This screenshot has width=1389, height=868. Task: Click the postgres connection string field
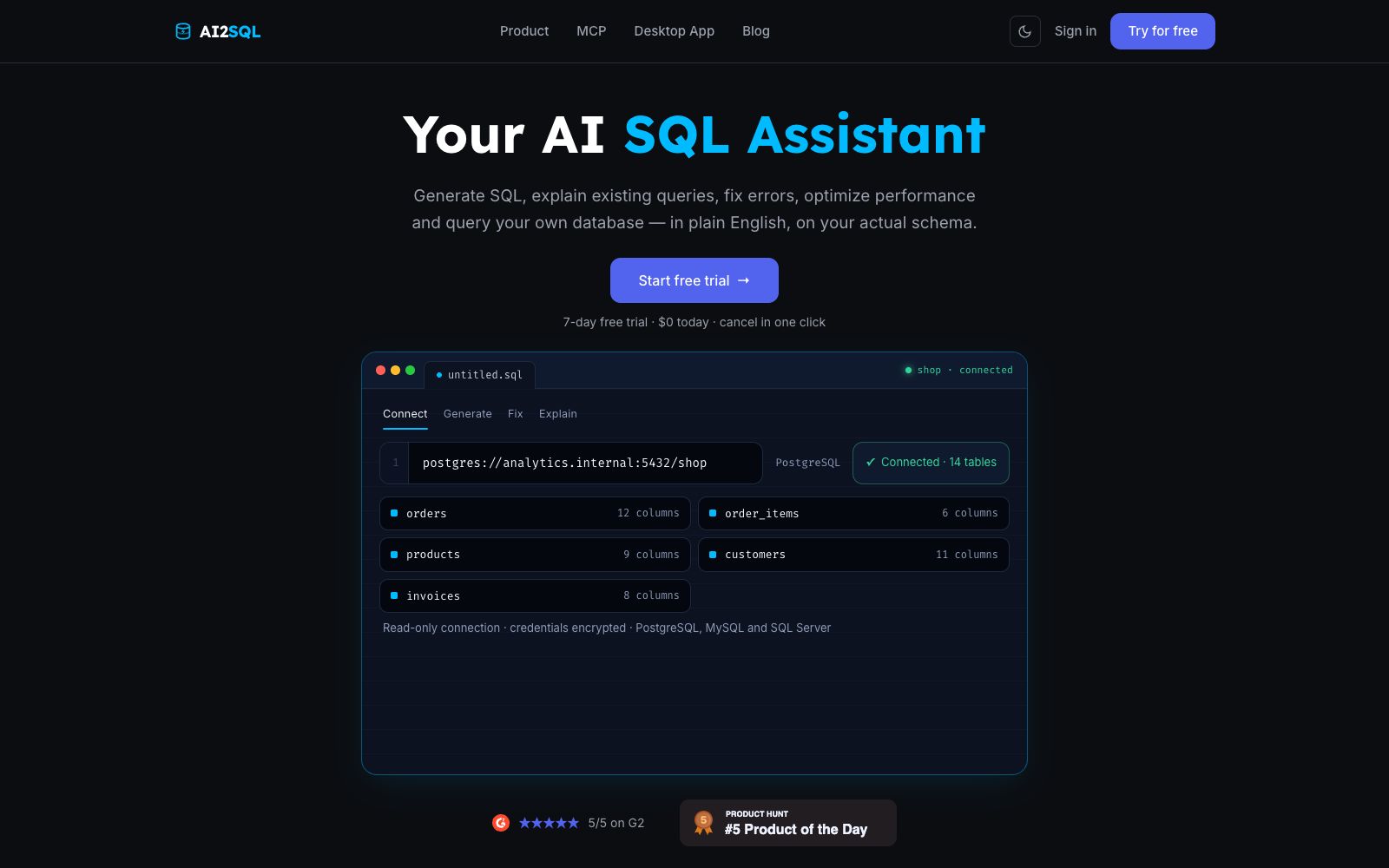570,463
